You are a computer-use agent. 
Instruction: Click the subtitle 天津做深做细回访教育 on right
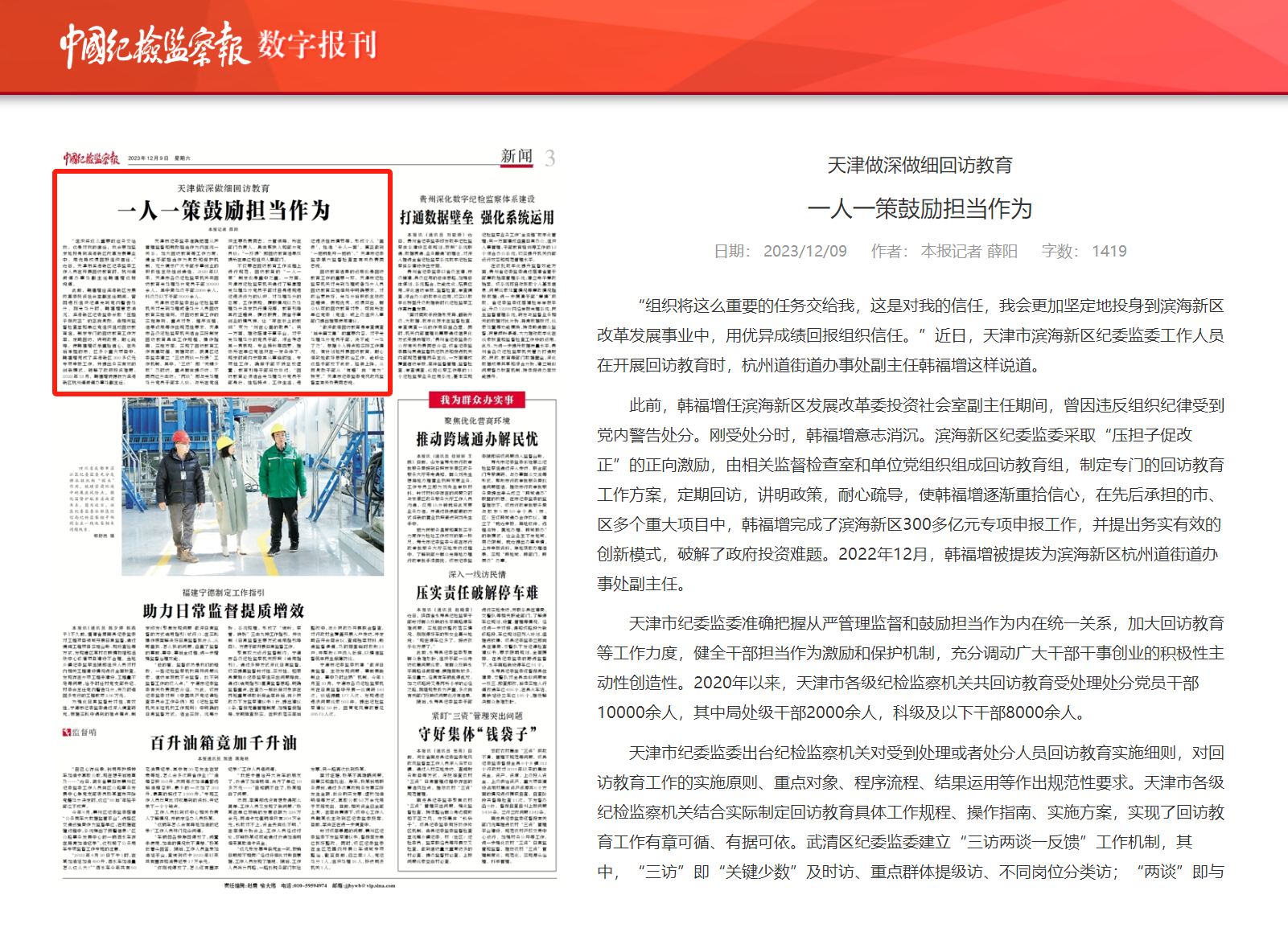point(920,166)
